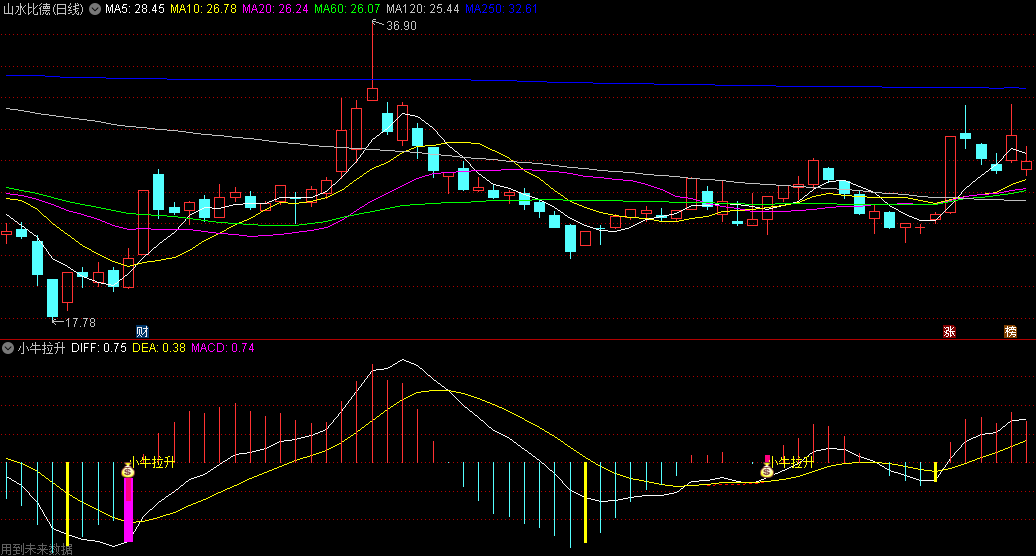Select the MA5 moving average label
This screenshot has width=1036, height=556.
pos(135,9)
